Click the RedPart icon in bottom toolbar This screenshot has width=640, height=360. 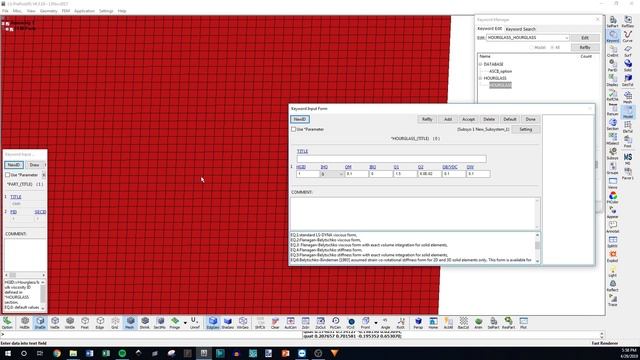coord(508,322)
